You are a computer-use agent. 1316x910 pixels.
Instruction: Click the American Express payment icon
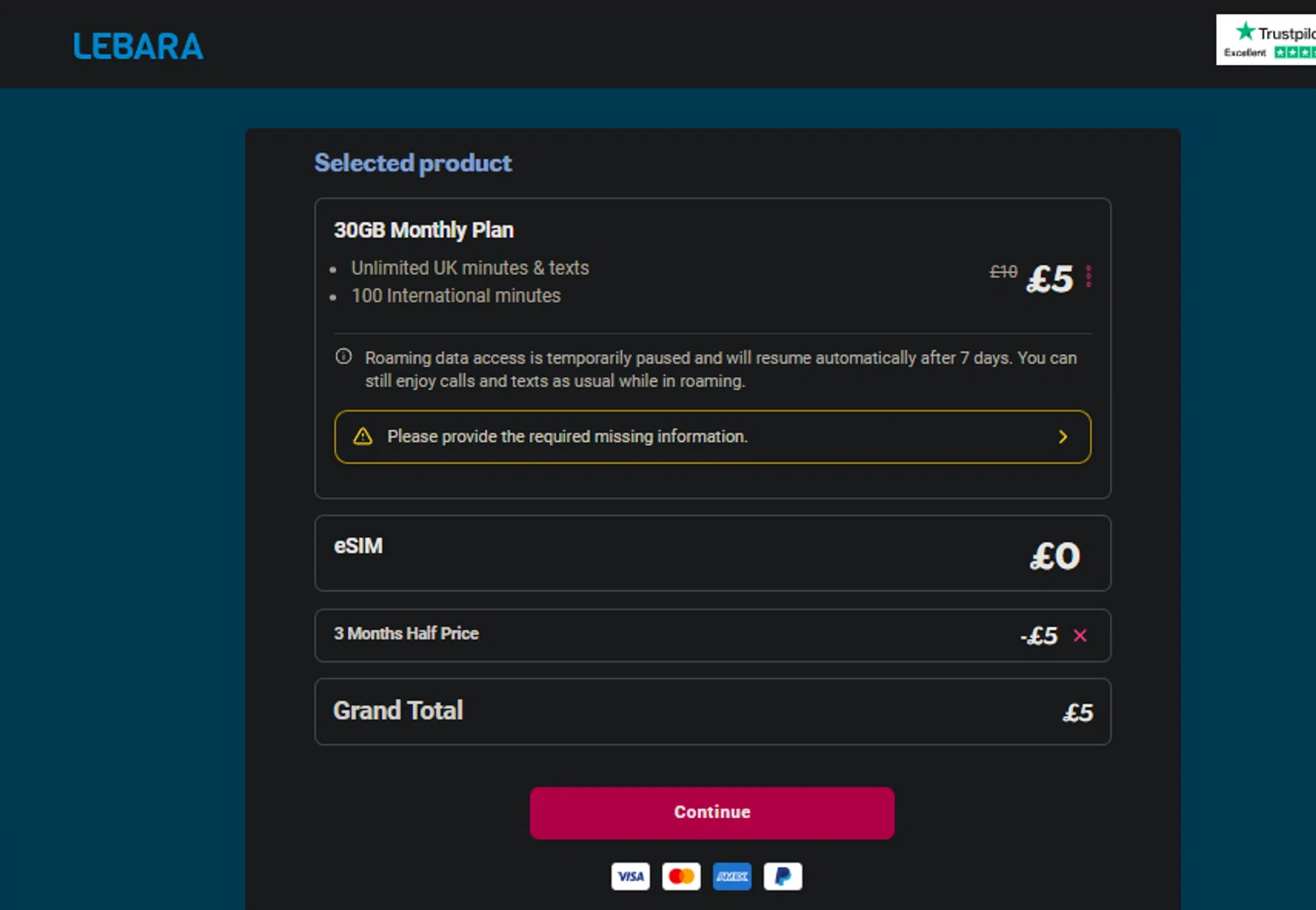(732, 876)
